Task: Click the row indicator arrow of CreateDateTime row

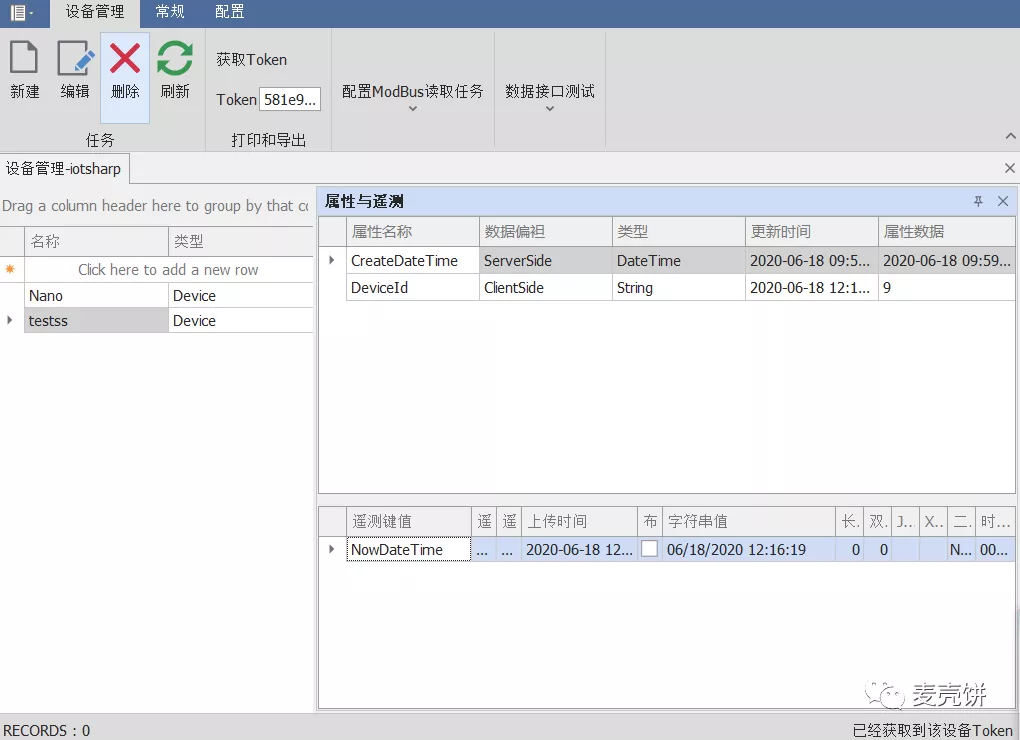Action: 332,260
